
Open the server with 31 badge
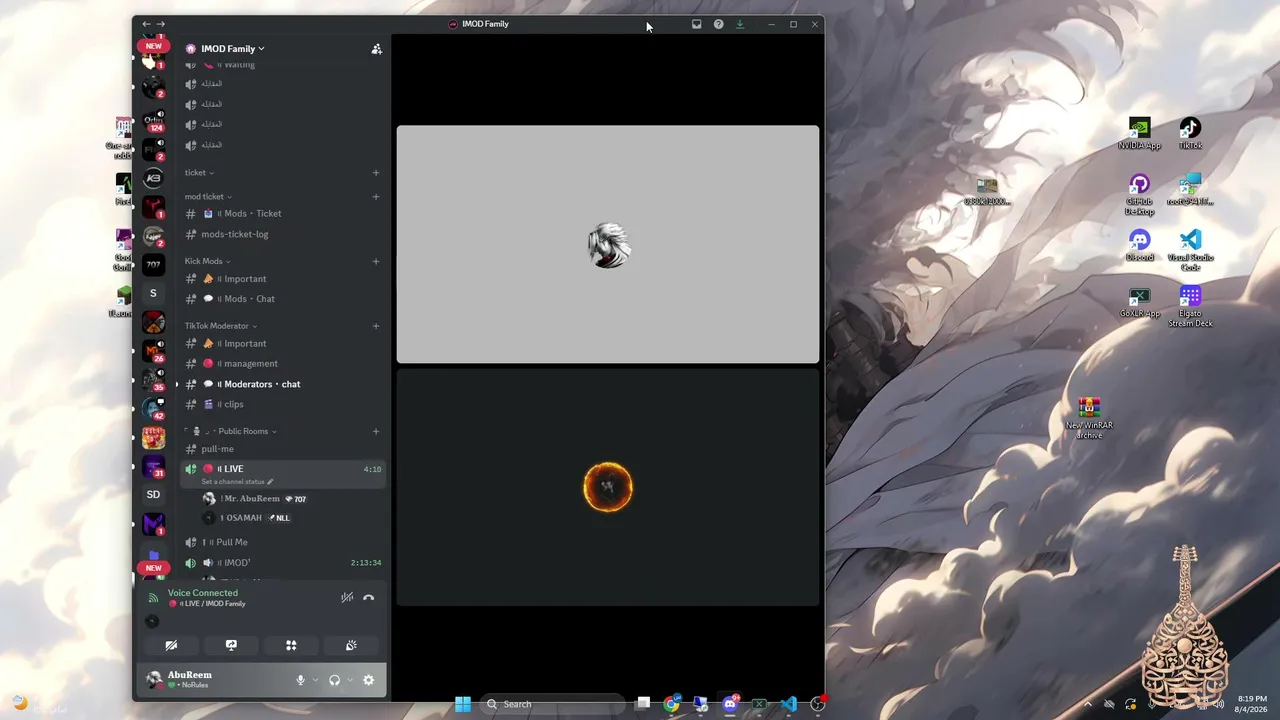[x=153, y=466]
